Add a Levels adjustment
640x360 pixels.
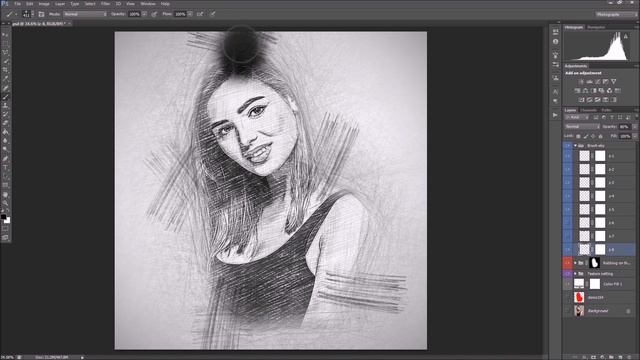click(x=589, y=82)
